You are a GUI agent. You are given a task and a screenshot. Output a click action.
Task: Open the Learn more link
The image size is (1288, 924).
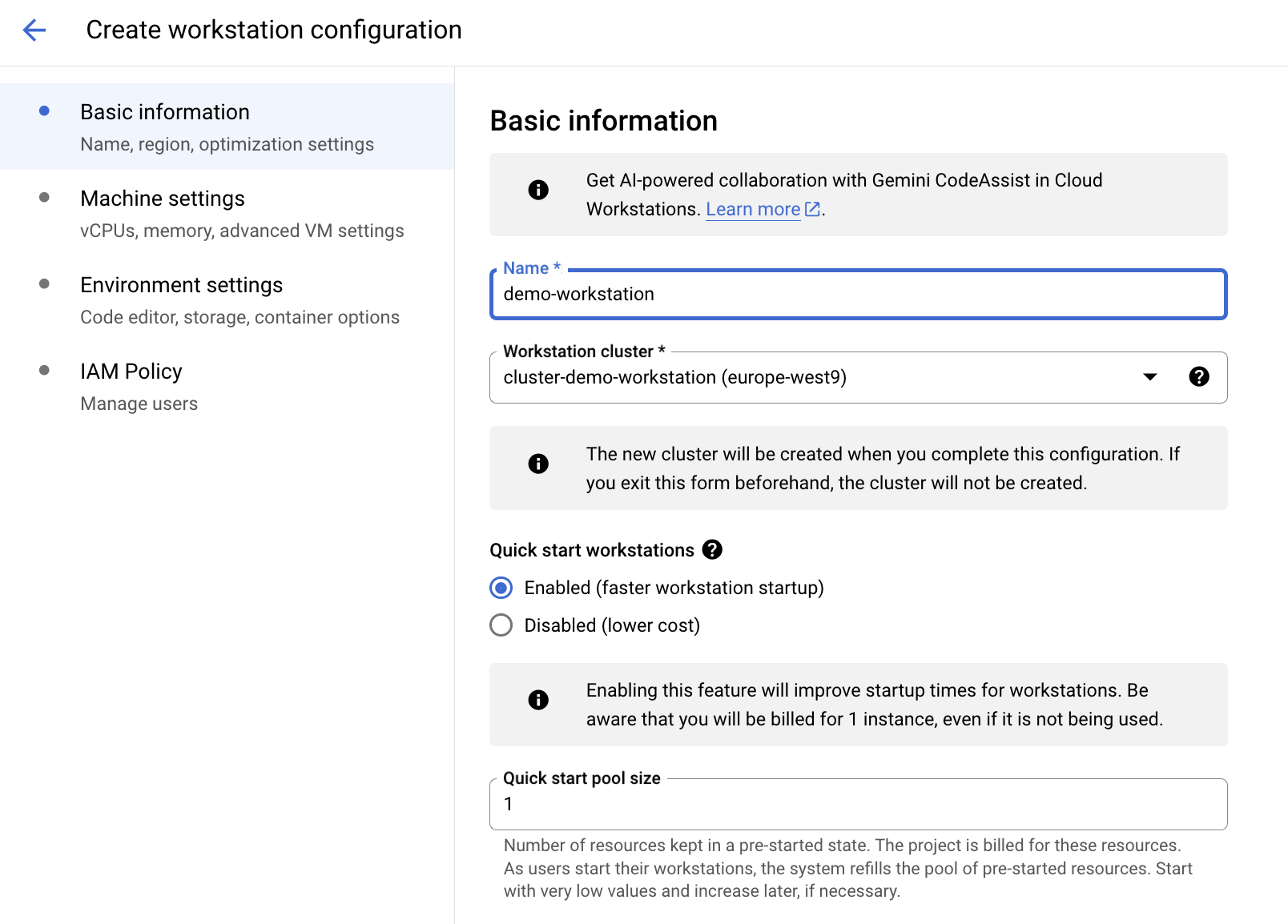[x=753, y=209]
